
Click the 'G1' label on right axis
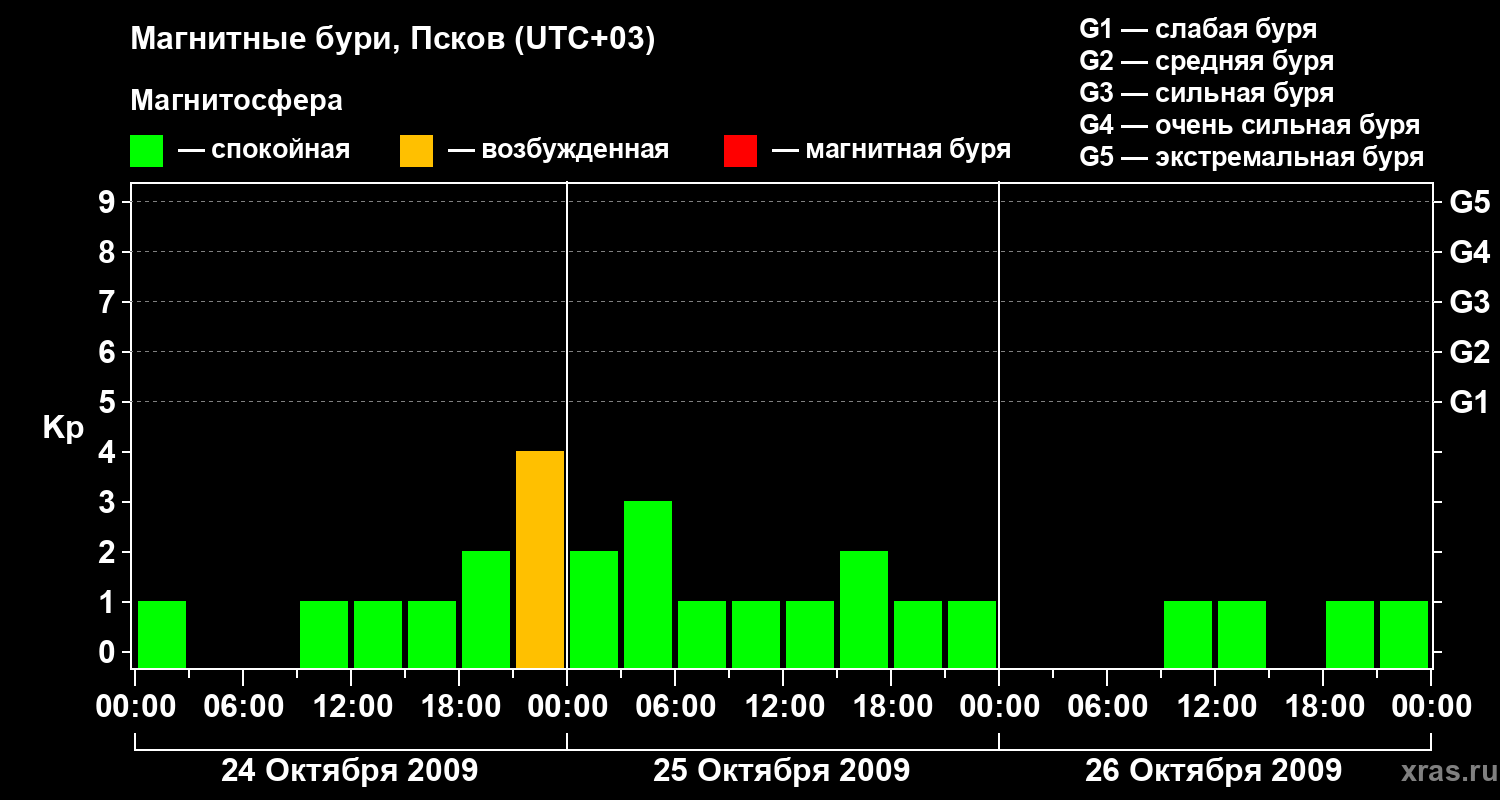click(x=1469, y=402)
